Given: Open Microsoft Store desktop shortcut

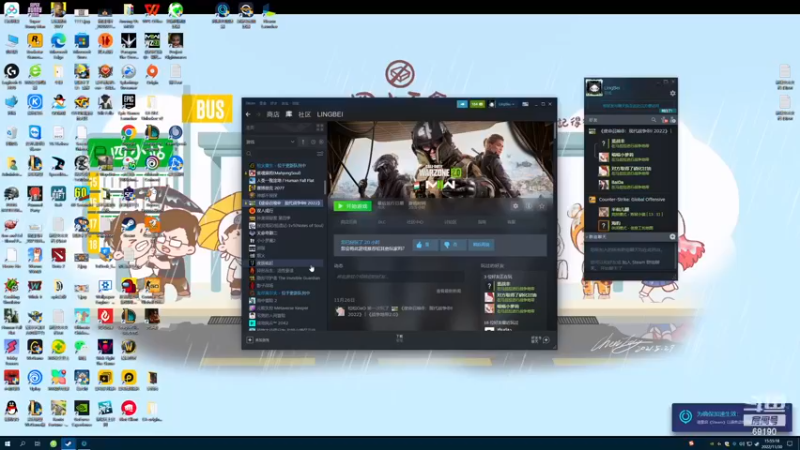Looking at the screenshot, I should (x=82, y=44).
